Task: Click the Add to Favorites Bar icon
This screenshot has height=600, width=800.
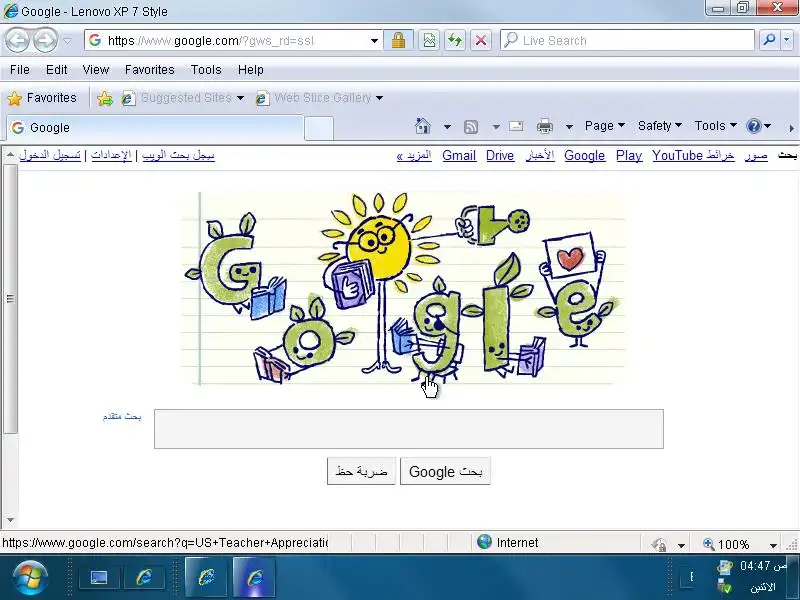Action: pyautogui.click(x=105, y=98)
